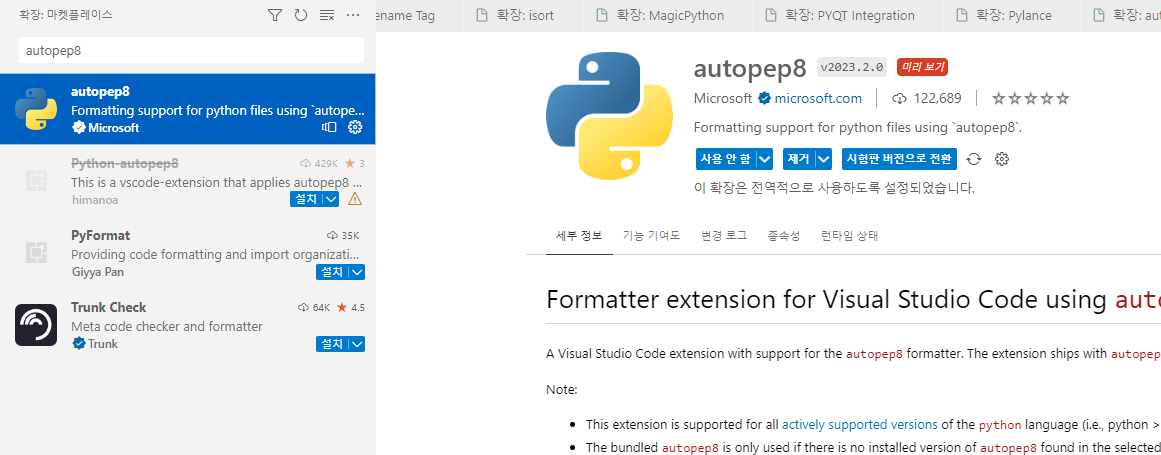This screenshot has height=455, width=1161.
Task: Click the 미리 보기 preview badge
Action: [x=922, y=67]
